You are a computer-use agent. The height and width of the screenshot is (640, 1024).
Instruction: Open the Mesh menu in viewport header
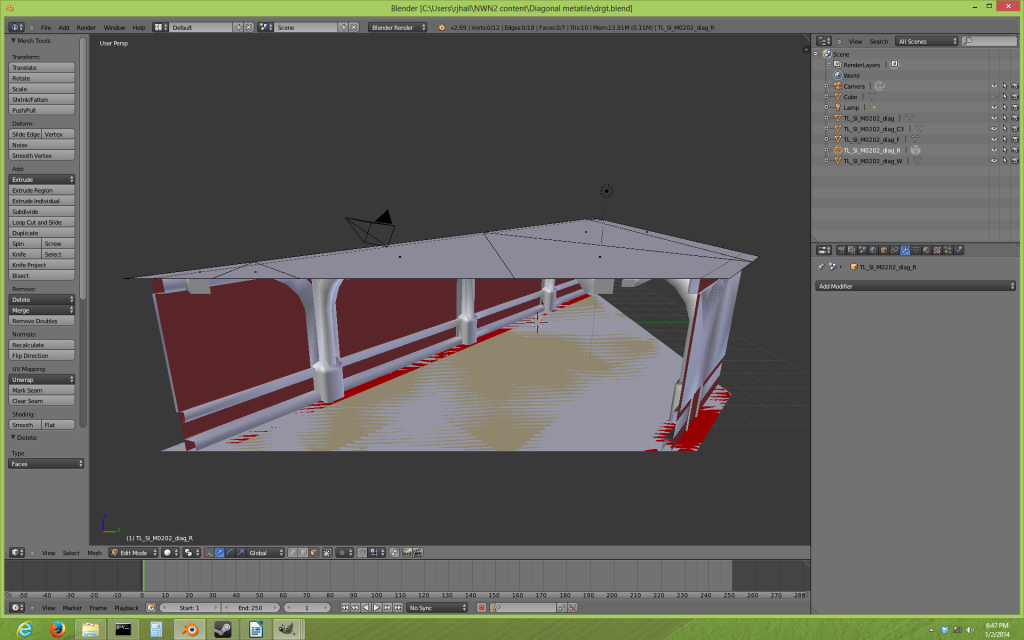tap(94, 553)
